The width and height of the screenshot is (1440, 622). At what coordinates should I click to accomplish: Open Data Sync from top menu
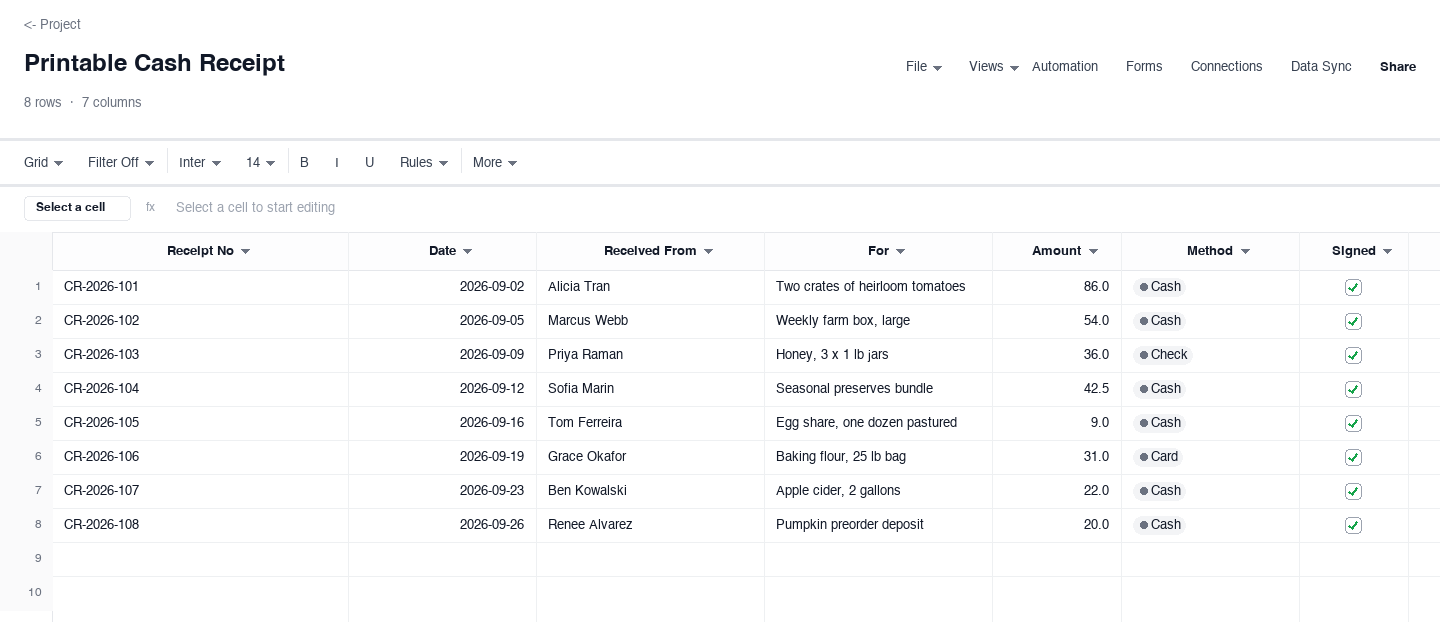click(1321, 67)
